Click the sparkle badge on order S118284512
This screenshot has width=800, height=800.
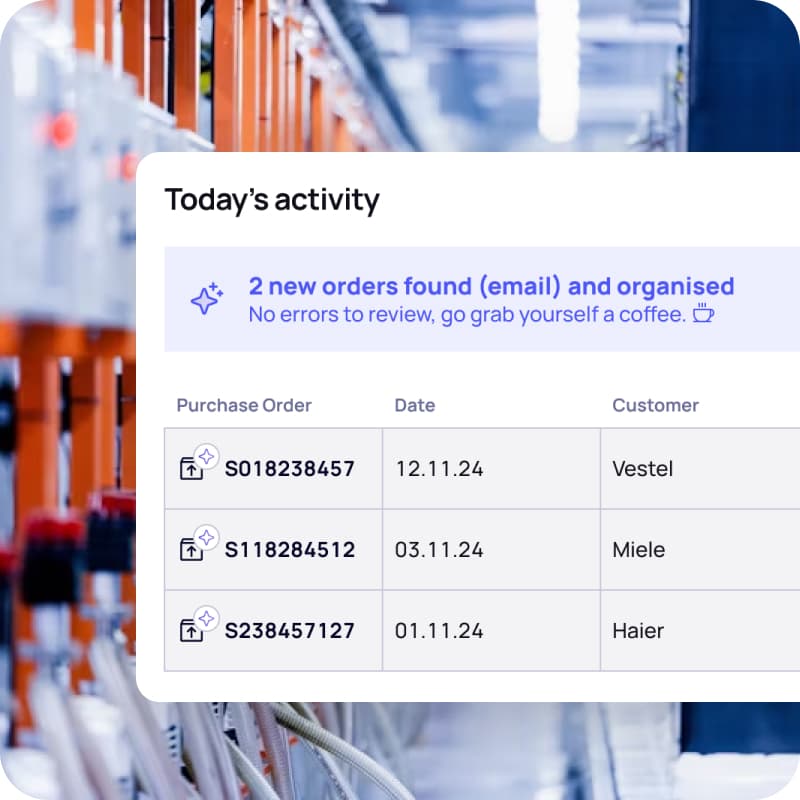pyautogui.click(x=206, y=537)
